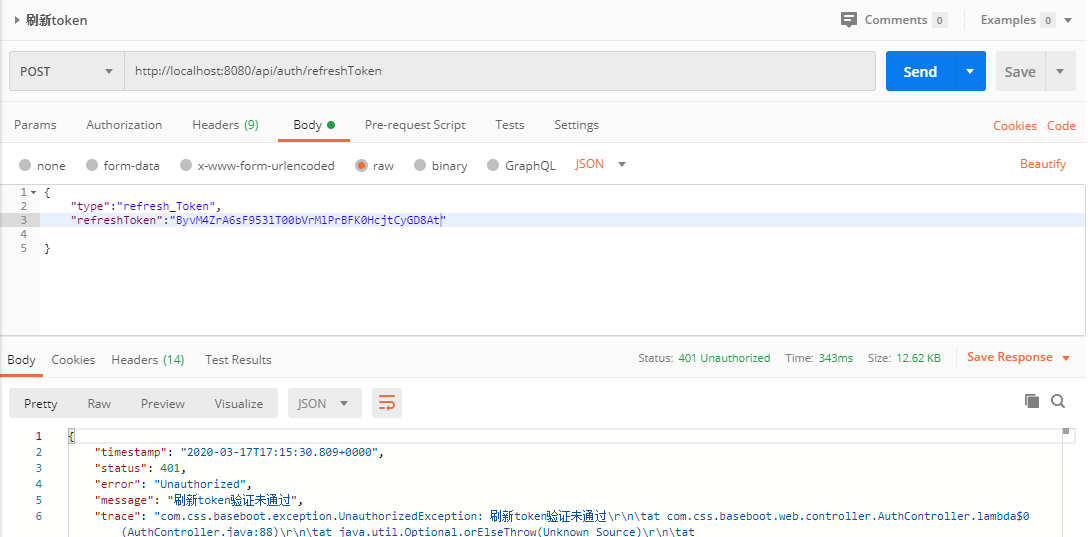Click the Beautify link
1088x537 pixels.
(1042, 164)
